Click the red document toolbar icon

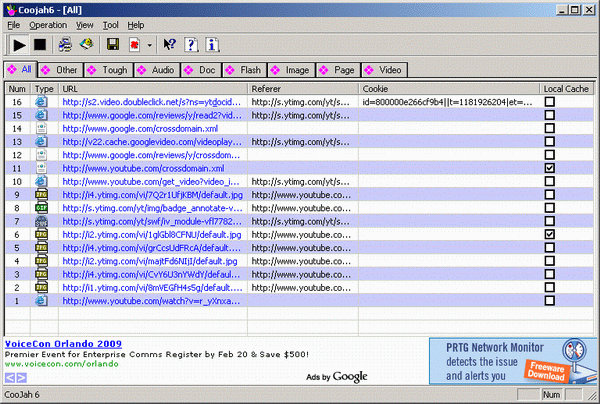(x=135, y=44)
